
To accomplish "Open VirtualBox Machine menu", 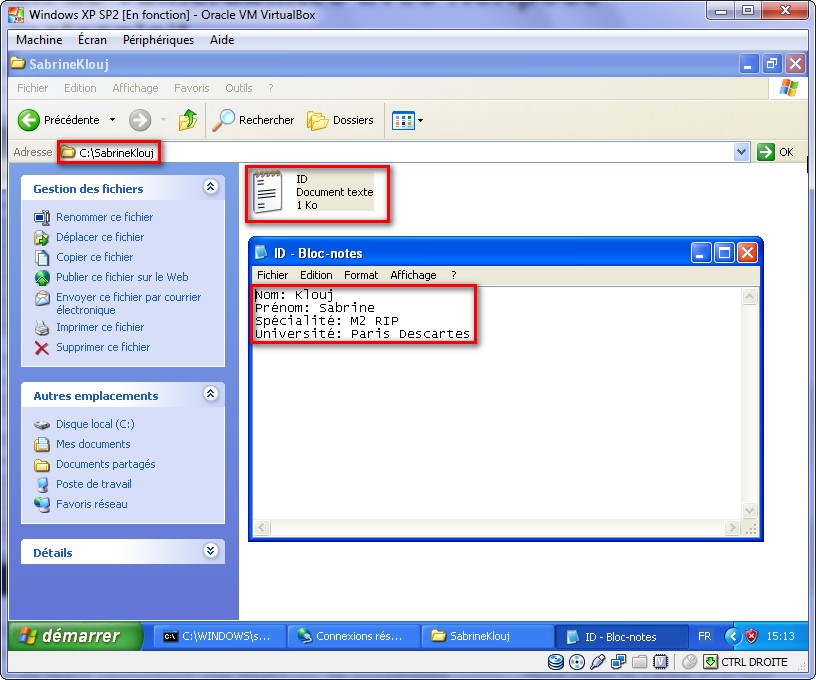I will point(39,40).
